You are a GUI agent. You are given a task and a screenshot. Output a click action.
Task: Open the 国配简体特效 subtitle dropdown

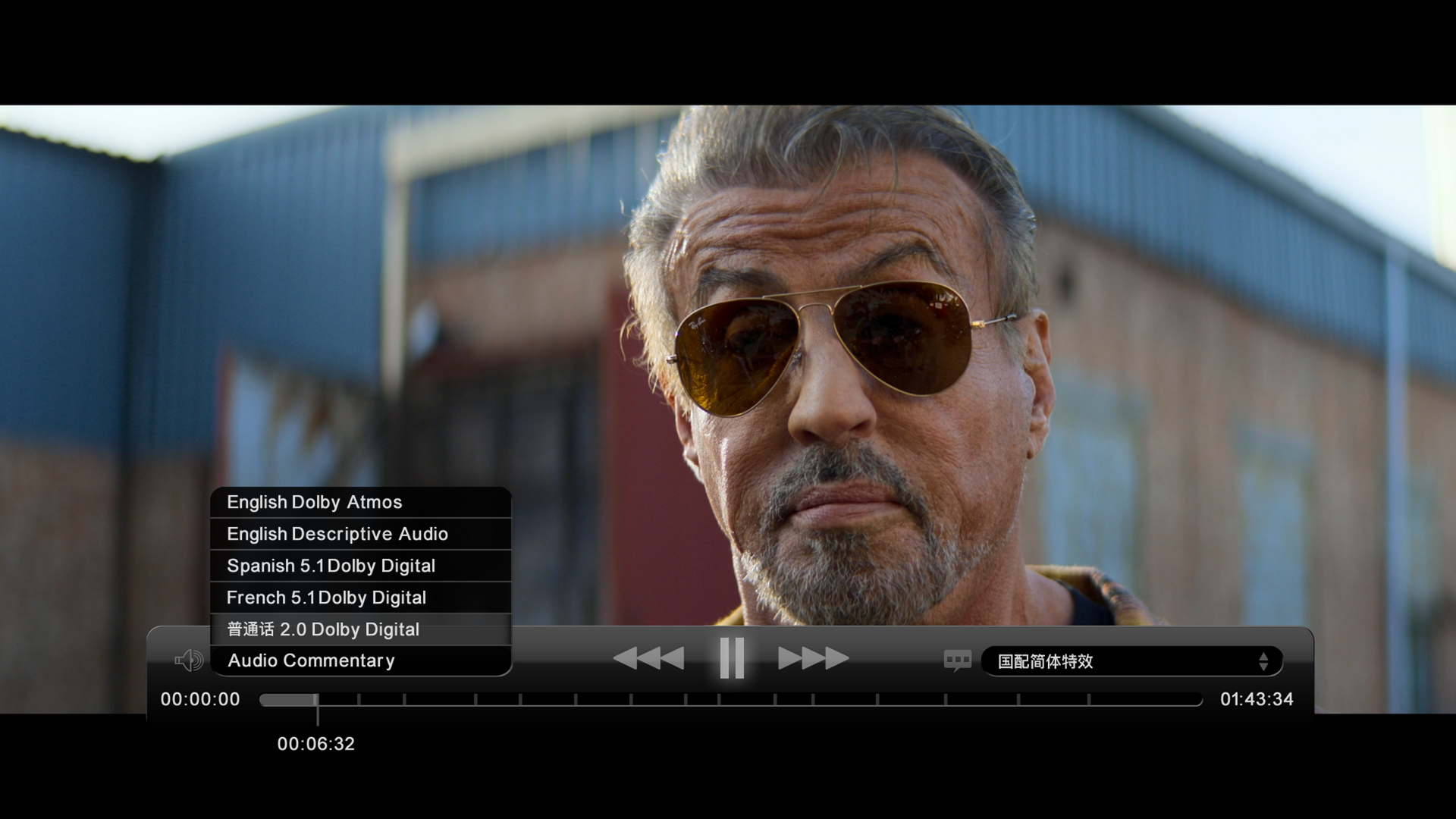[x=1131, y=661]
